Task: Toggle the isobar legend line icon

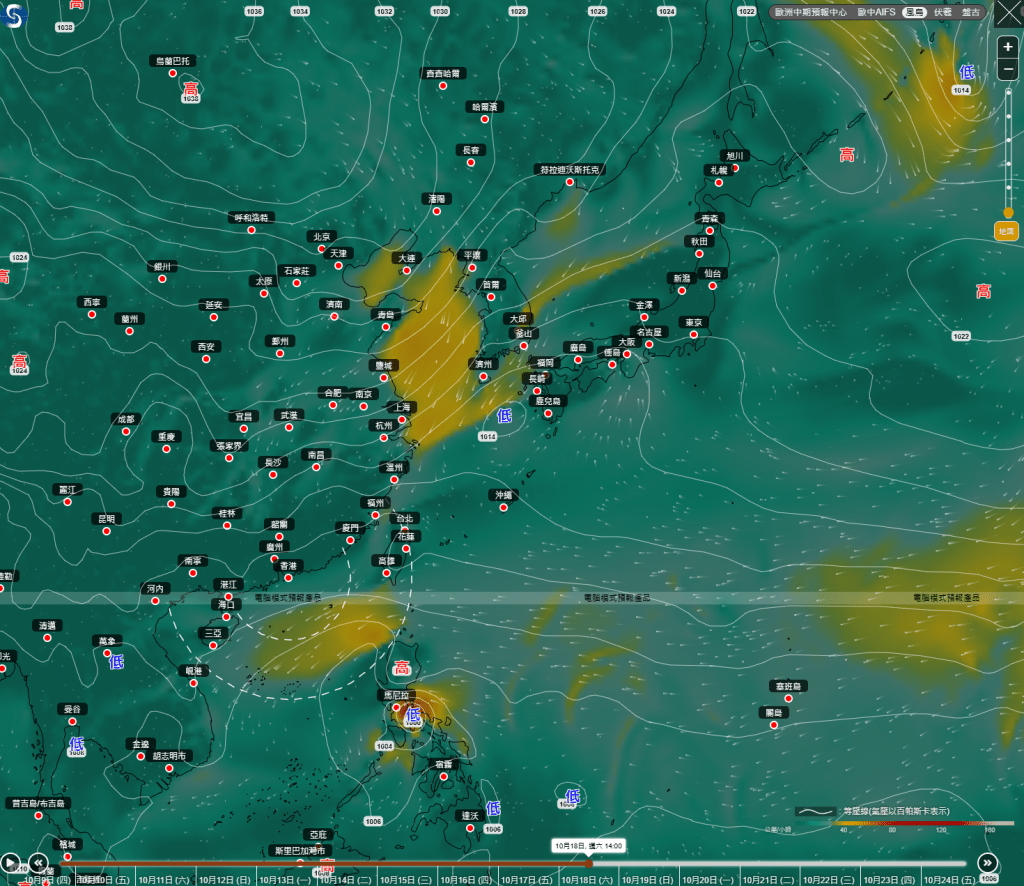Action: [815, 811]
